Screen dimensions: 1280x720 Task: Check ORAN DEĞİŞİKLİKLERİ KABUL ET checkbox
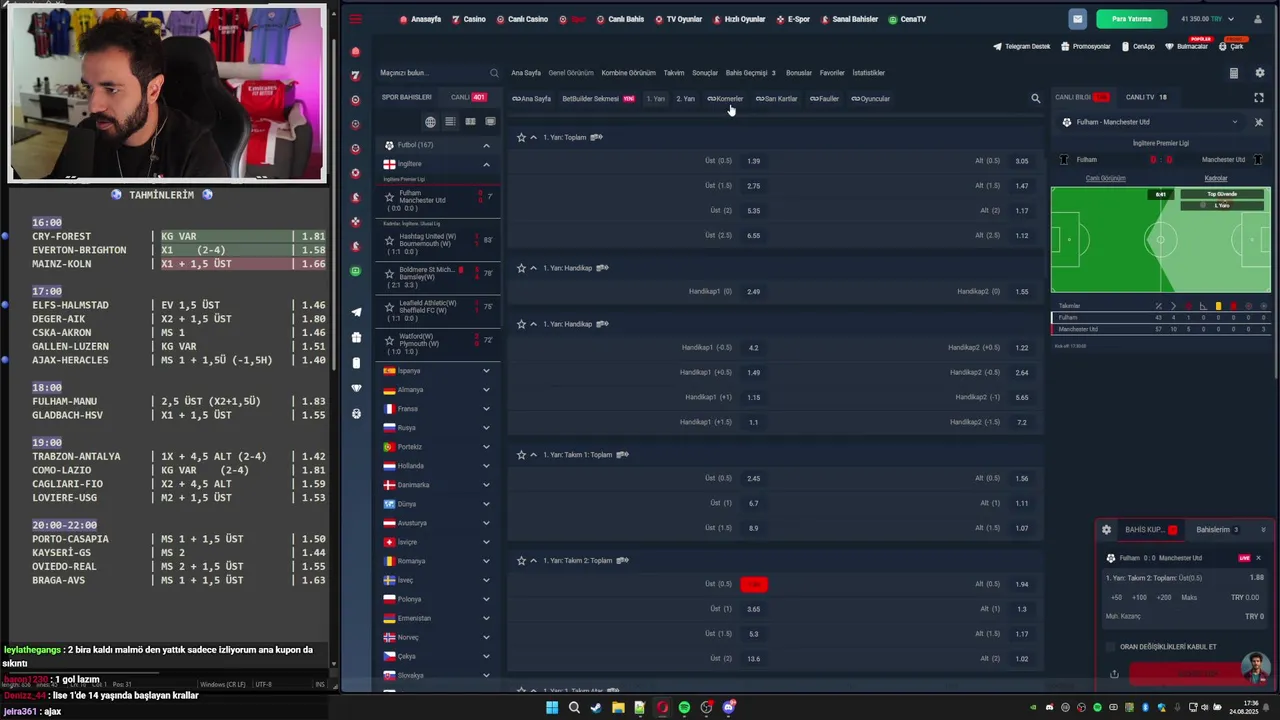point(1110,647)
